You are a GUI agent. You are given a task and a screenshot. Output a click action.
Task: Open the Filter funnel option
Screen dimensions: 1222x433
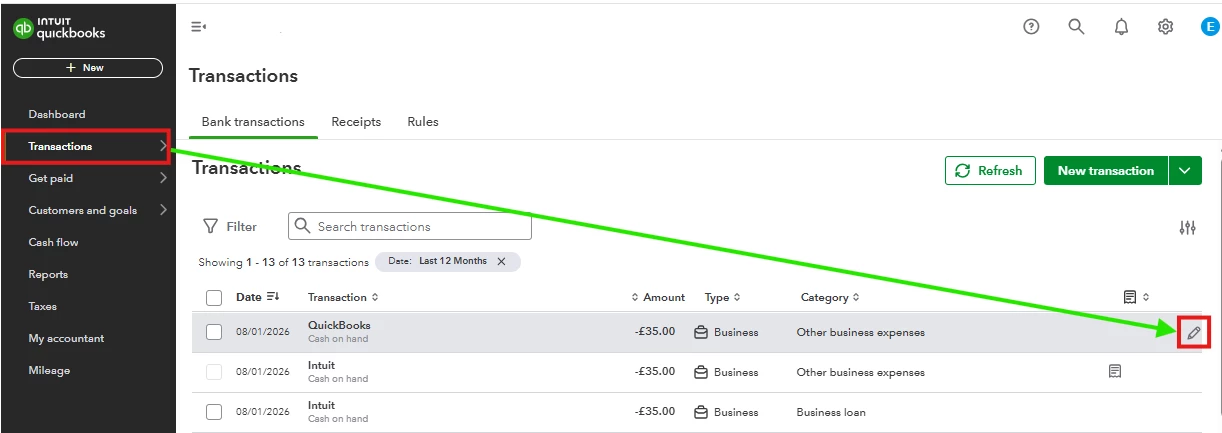pyautogui.click(x=230, y=227)
